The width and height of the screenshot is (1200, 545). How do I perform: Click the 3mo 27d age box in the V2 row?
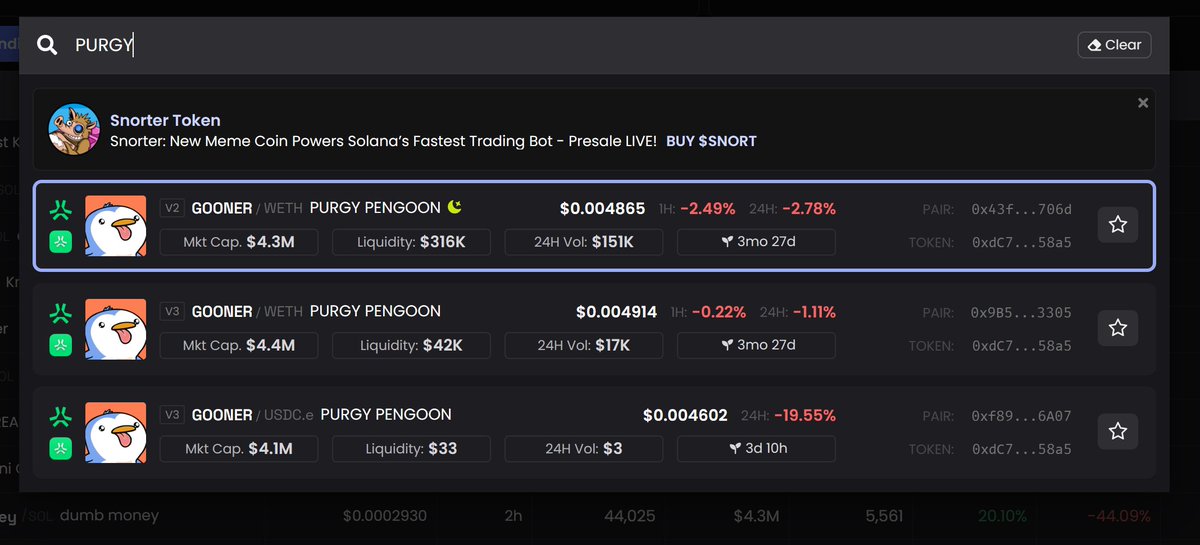[x=756, y=242]
